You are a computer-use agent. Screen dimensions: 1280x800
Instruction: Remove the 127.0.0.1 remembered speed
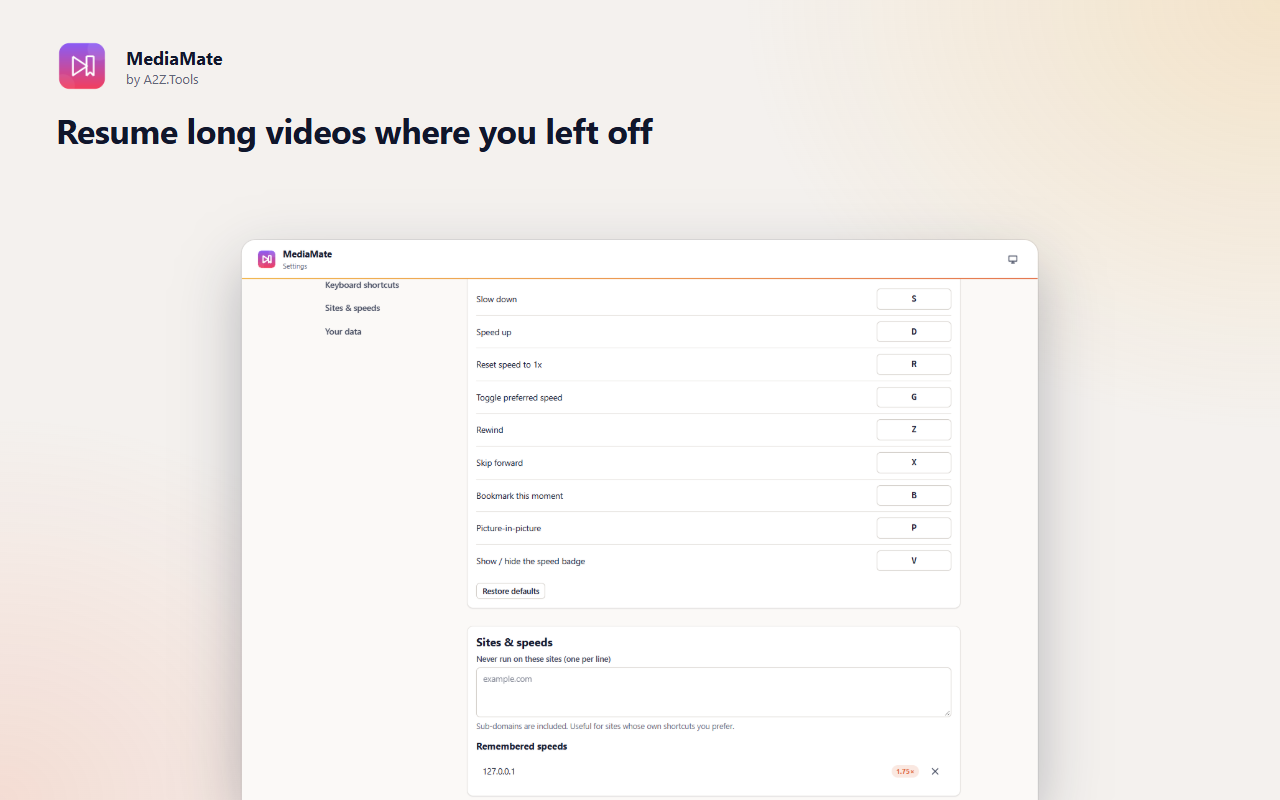tap(935, 771)
